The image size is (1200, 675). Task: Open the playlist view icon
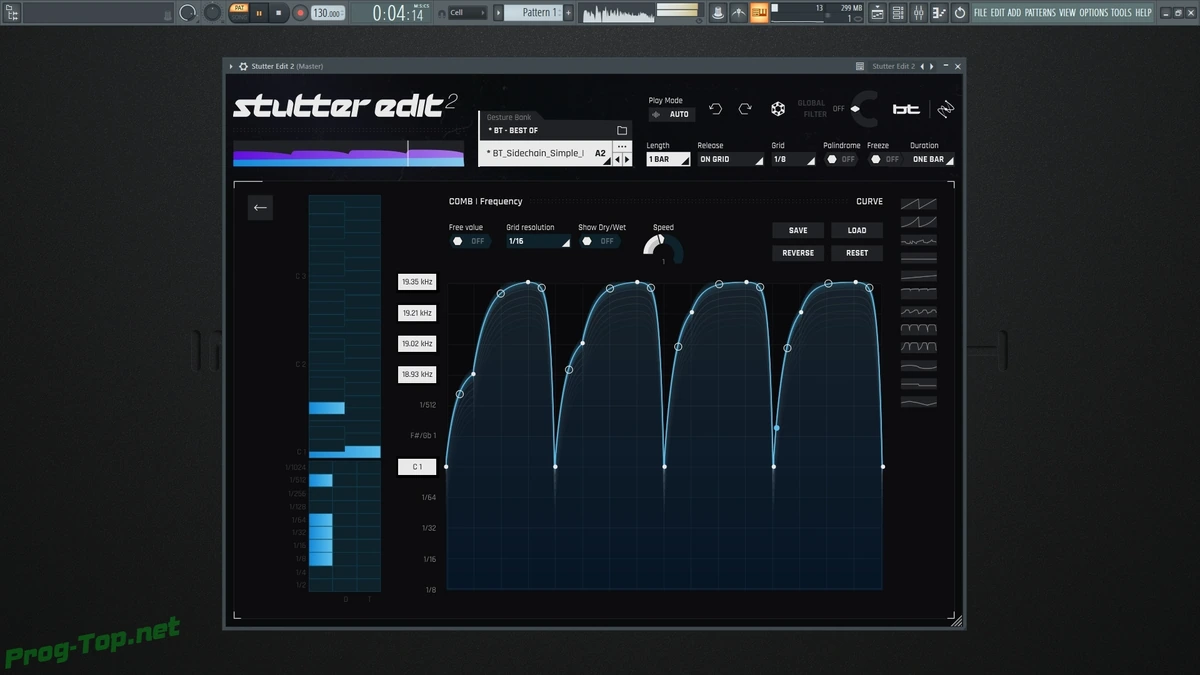click(877, 13)
